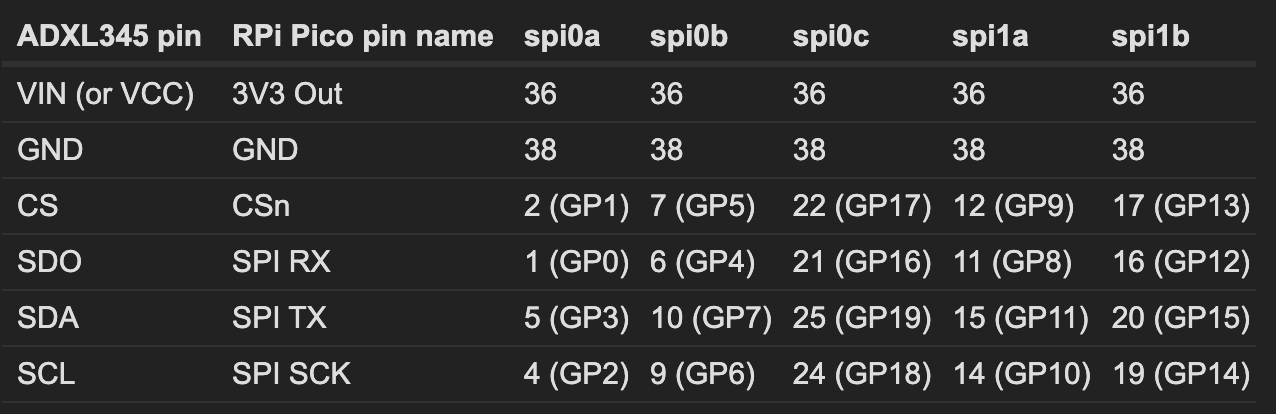Click the spi0c column header
This screenshot has height=414, width=1276.
tap(830, 37)
